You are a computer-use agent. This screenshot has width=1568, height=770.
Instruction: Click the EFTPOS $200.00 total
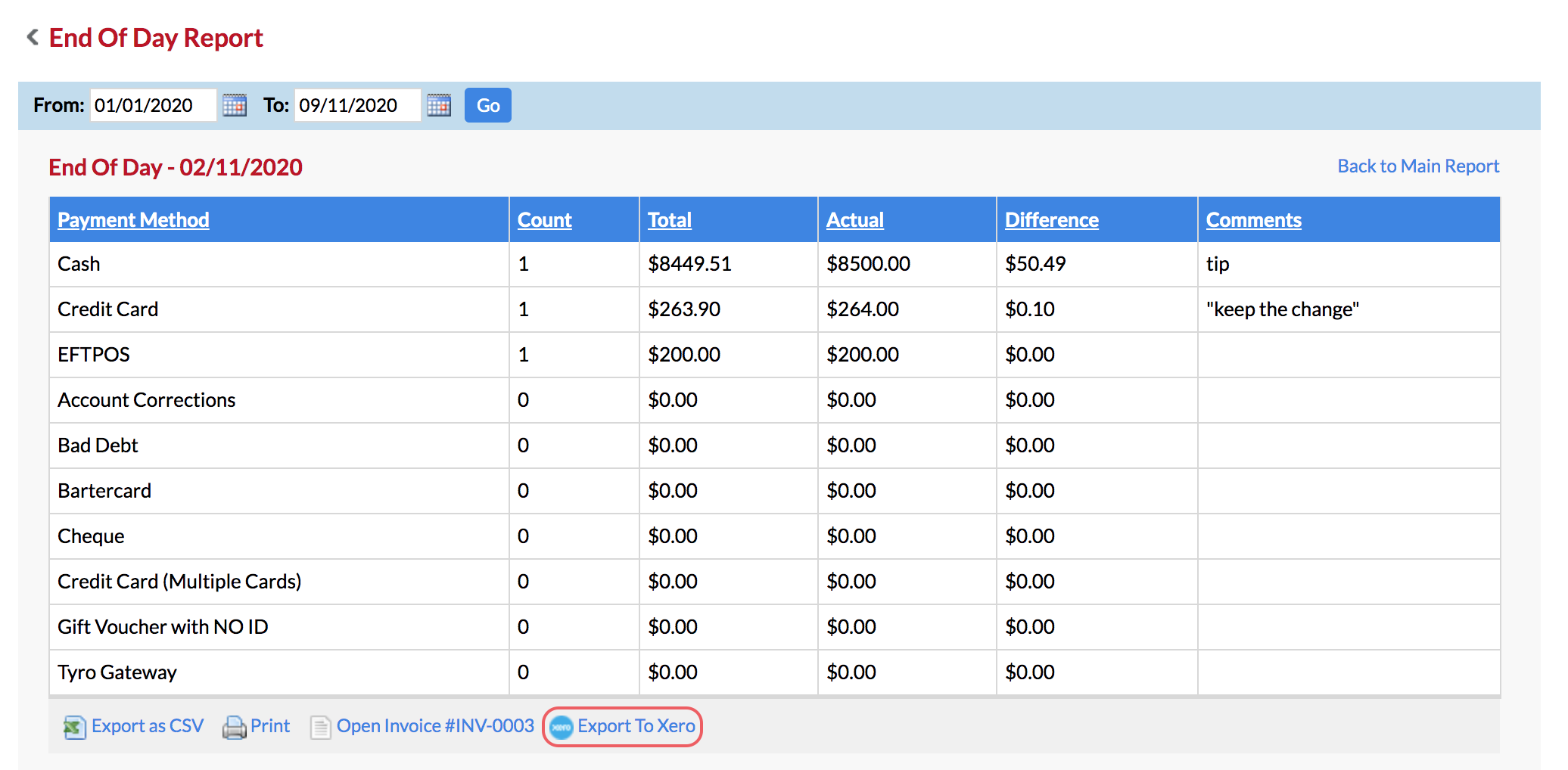pos(684,355)
